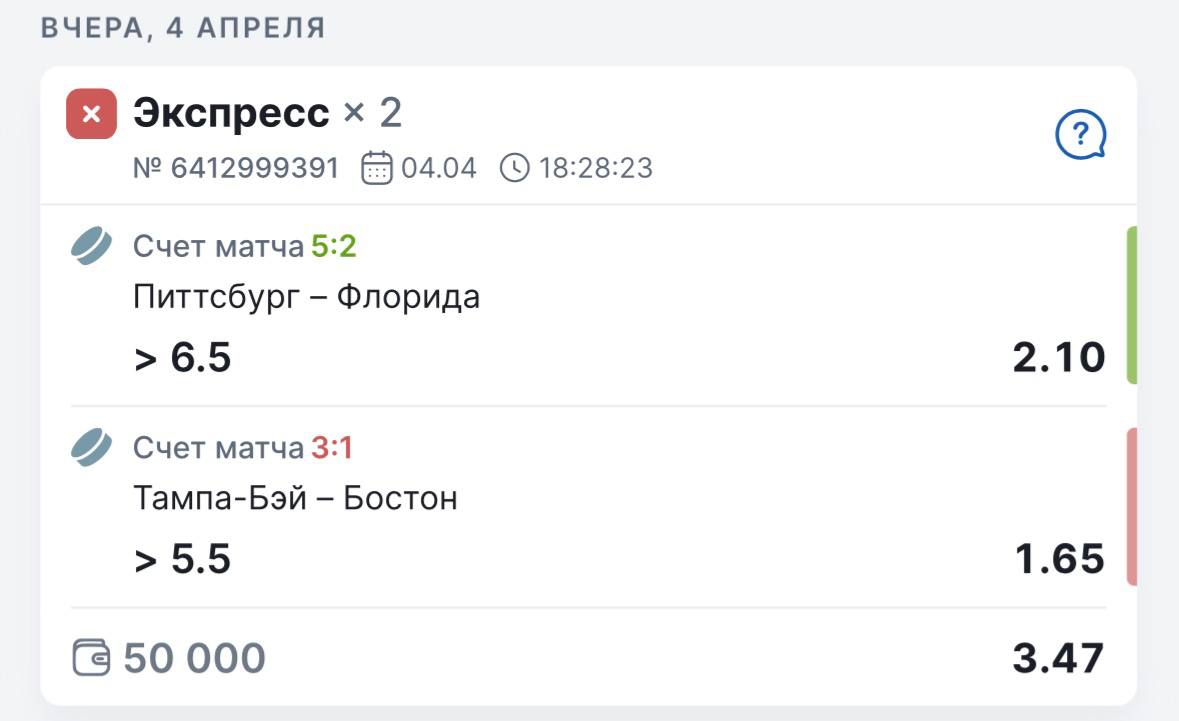Click the bet number 6412999391
Screen dimensions: 1179x721
(x=236, y=167)
